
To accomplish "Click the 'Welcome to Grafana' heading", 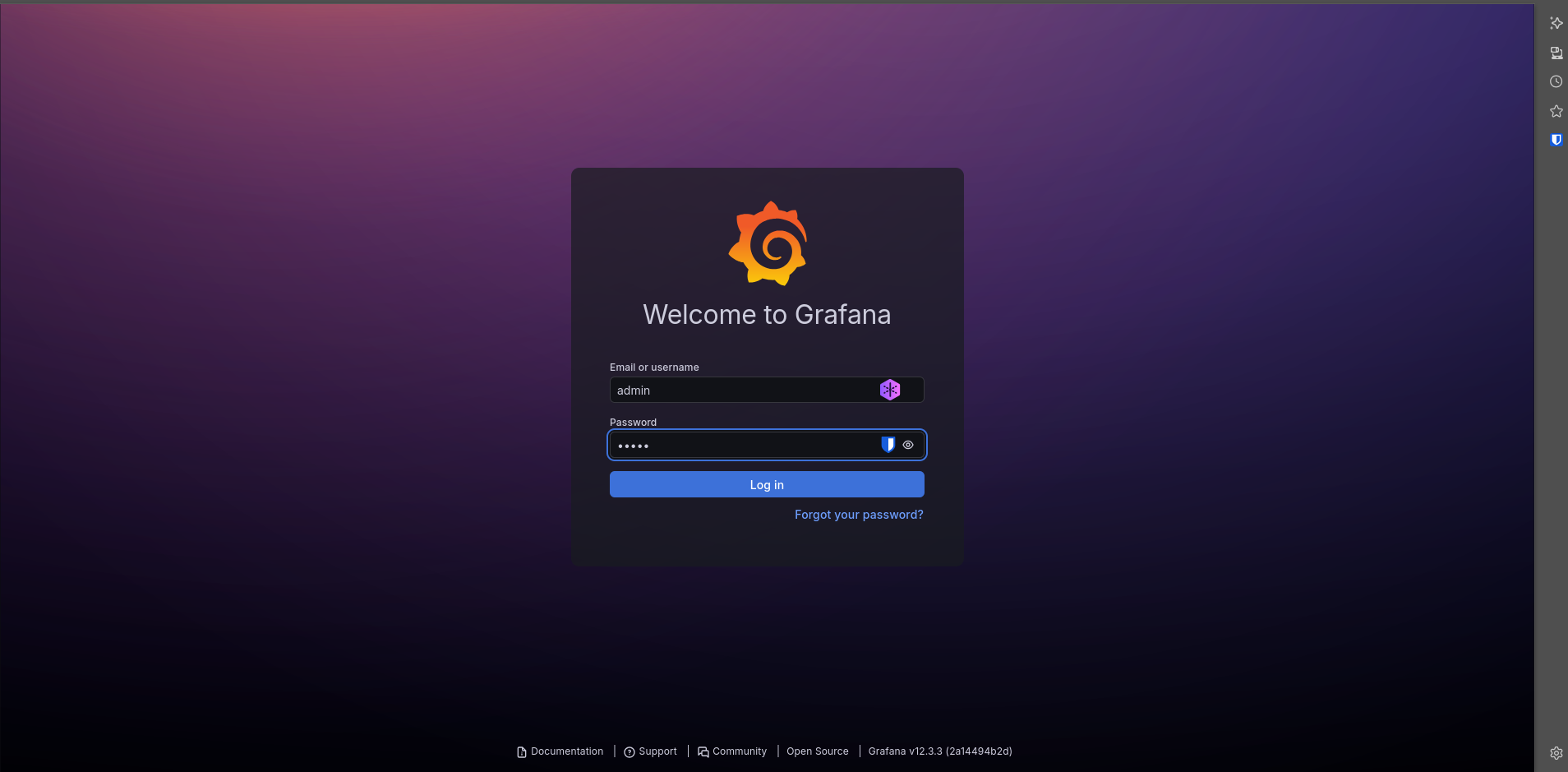I will (767, 315).
